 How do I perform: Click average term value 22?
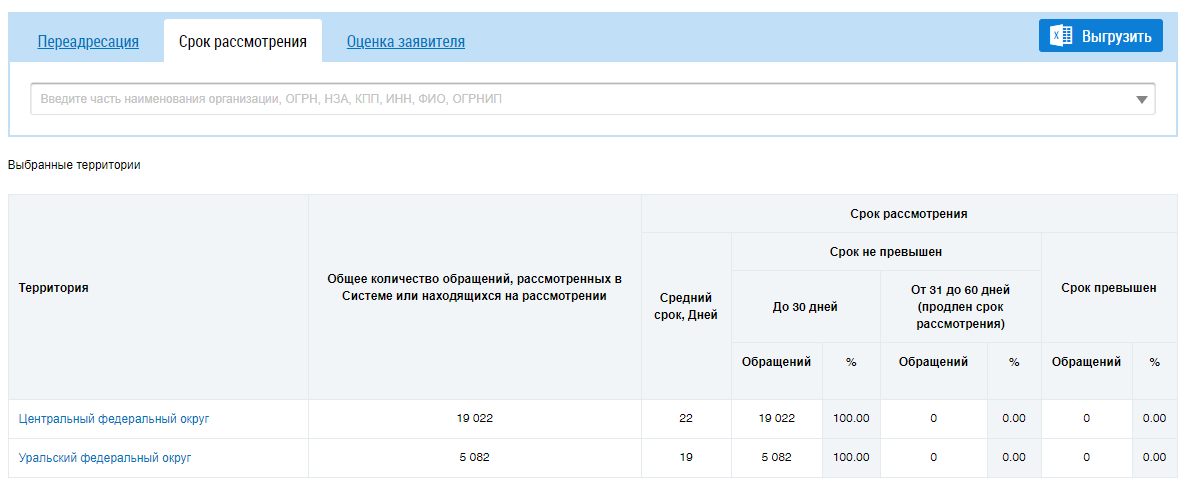686,419
